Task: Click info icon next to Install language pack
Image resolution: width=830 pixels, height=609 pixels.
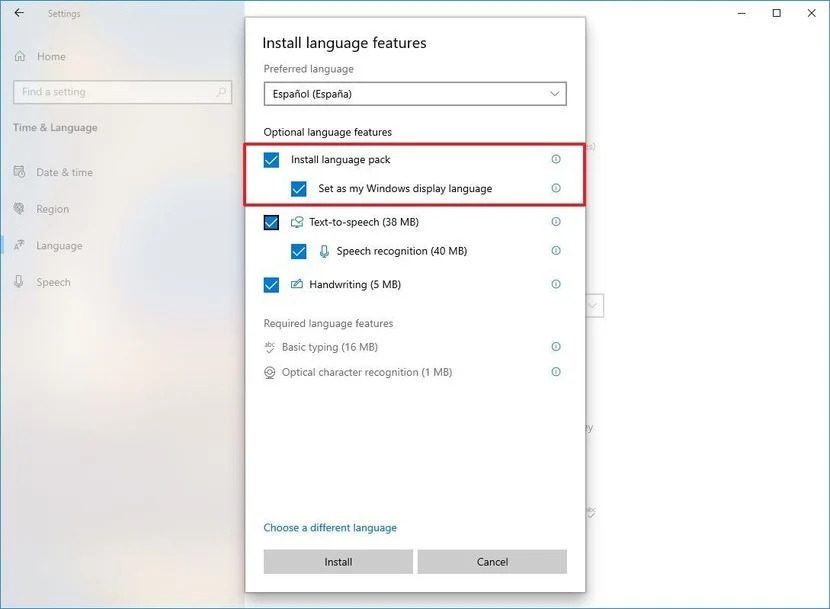Action: click(x=556, y=159)
